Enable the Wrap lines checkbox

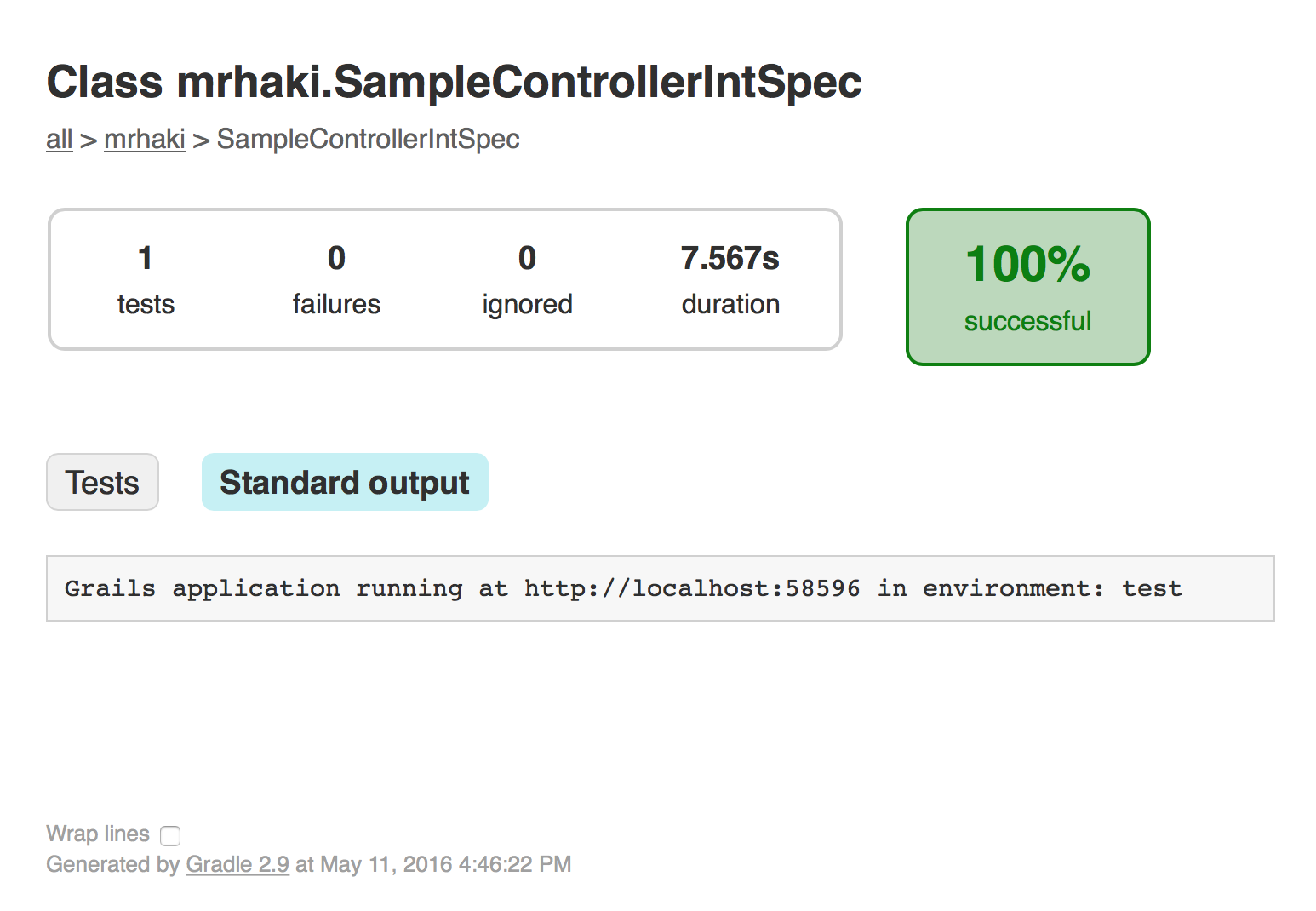170,835
